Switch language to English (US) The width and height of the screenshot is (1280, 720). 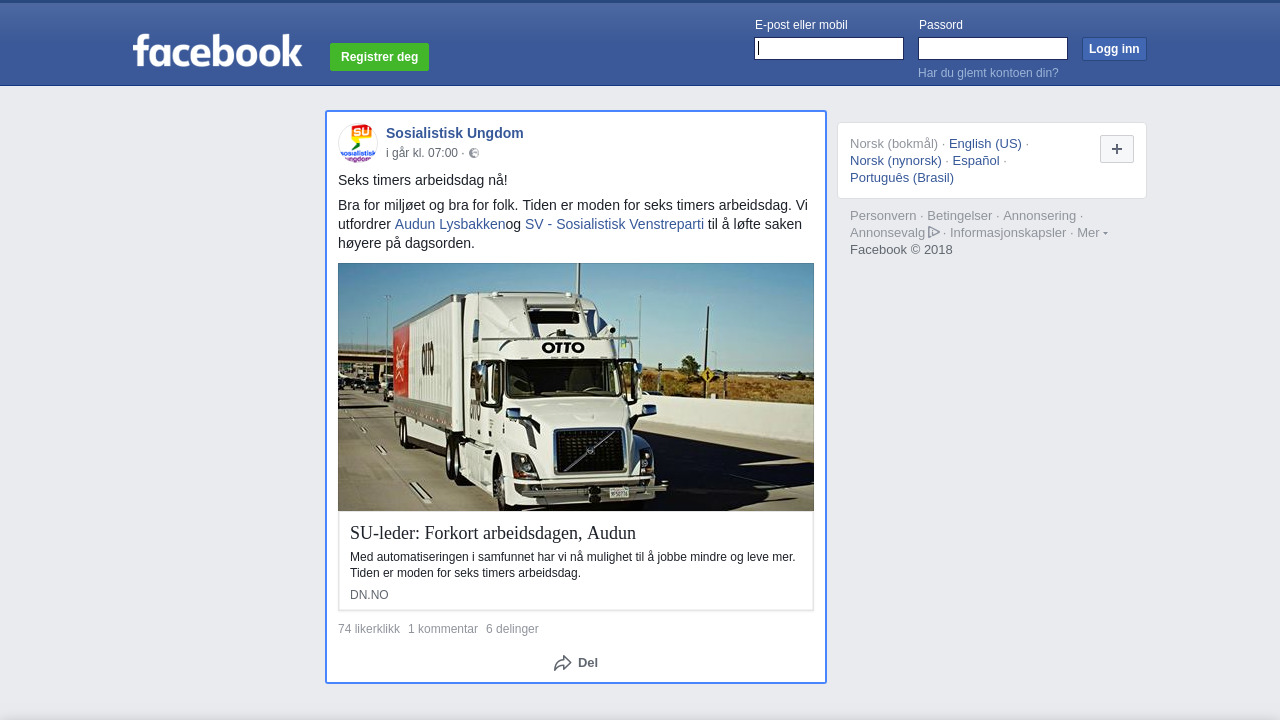click(985, 143)
